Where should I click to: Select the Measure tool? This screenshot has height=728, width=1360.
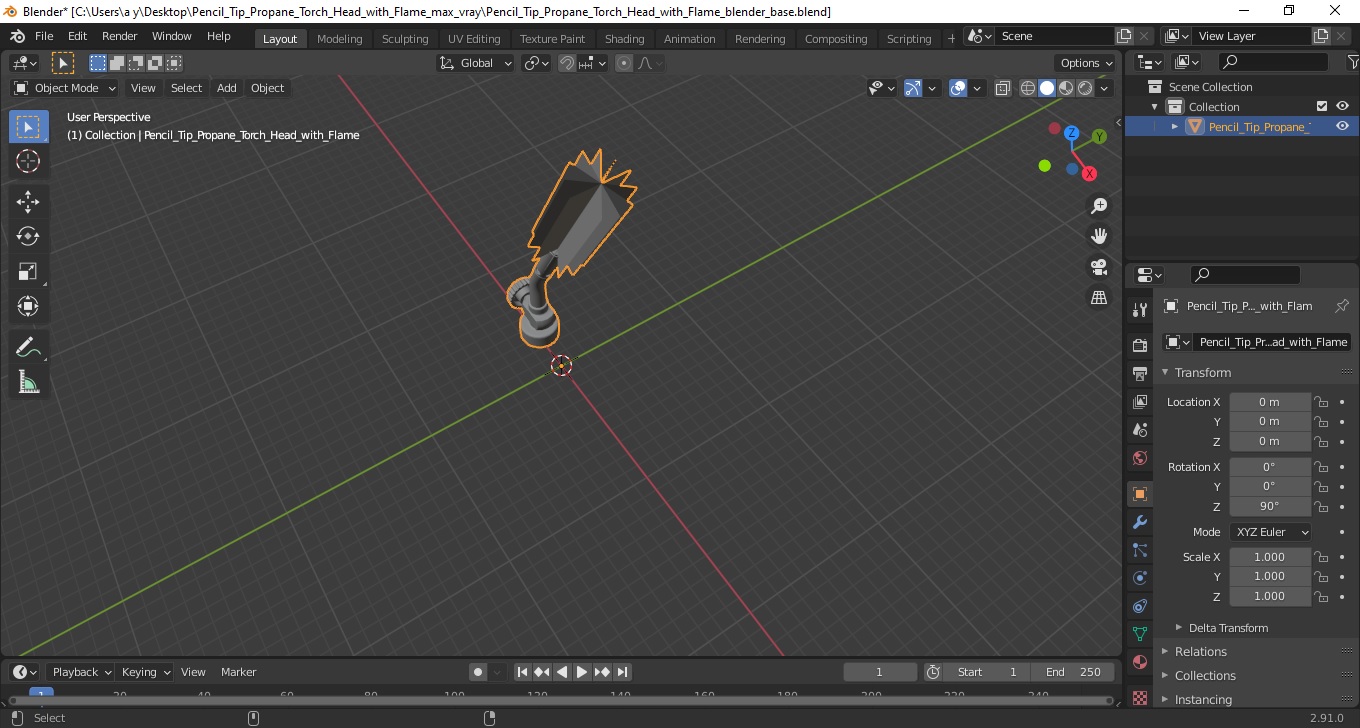tap(28, 382)
